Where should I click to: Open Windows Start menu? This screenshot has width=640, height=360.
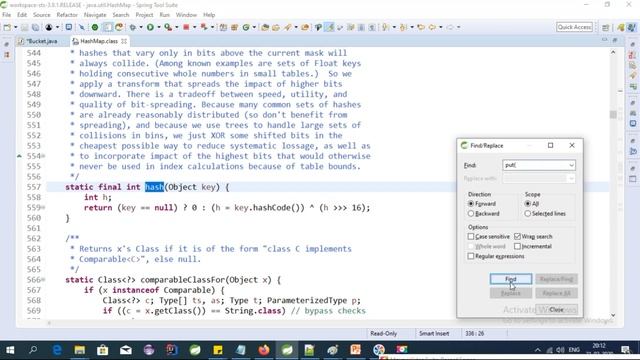[x=10, y=350]
